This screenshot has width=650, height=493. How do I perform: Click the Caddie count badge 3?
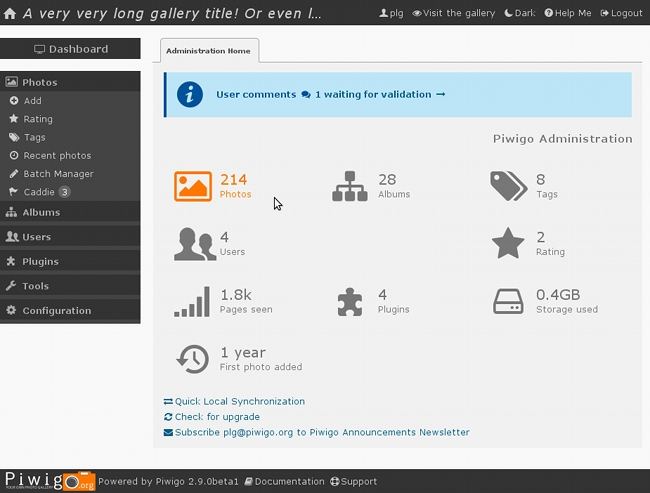(64, 192)
